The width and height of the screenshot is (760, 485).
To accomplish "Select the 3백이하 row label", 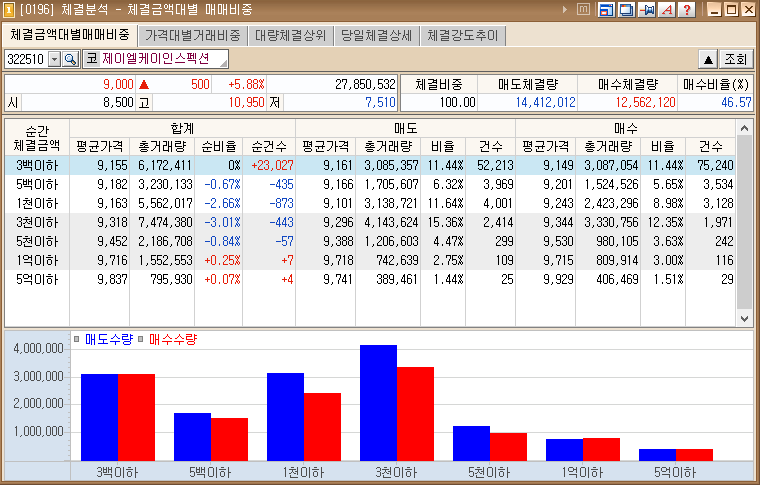I will click(37, 165).
